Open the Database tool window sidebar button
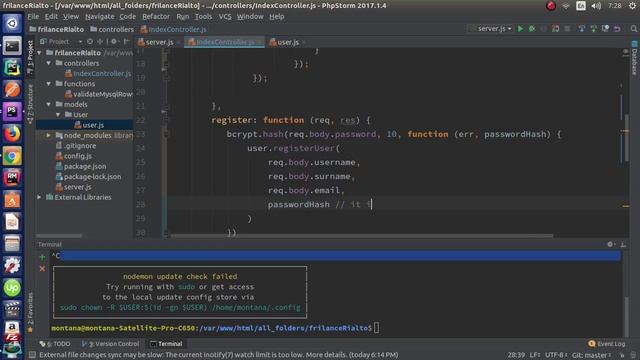This screenshot has width=640, height=360. (x=634, y=58)
